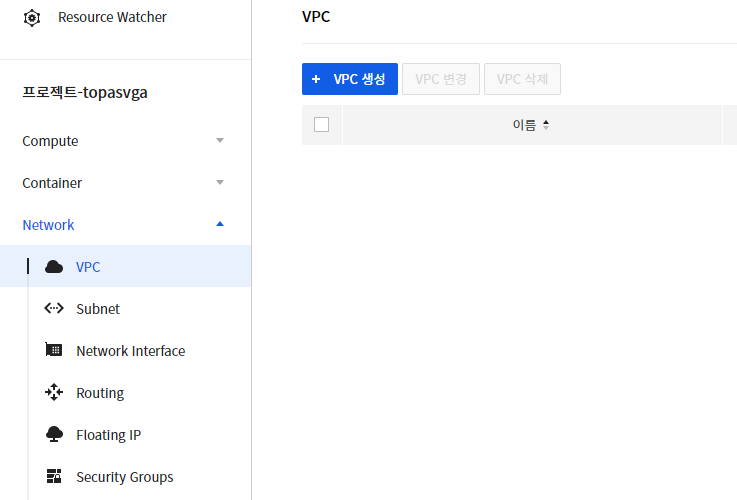
Task: Sort the table by 이름 column arrows
Action: [x=546, y=125]
